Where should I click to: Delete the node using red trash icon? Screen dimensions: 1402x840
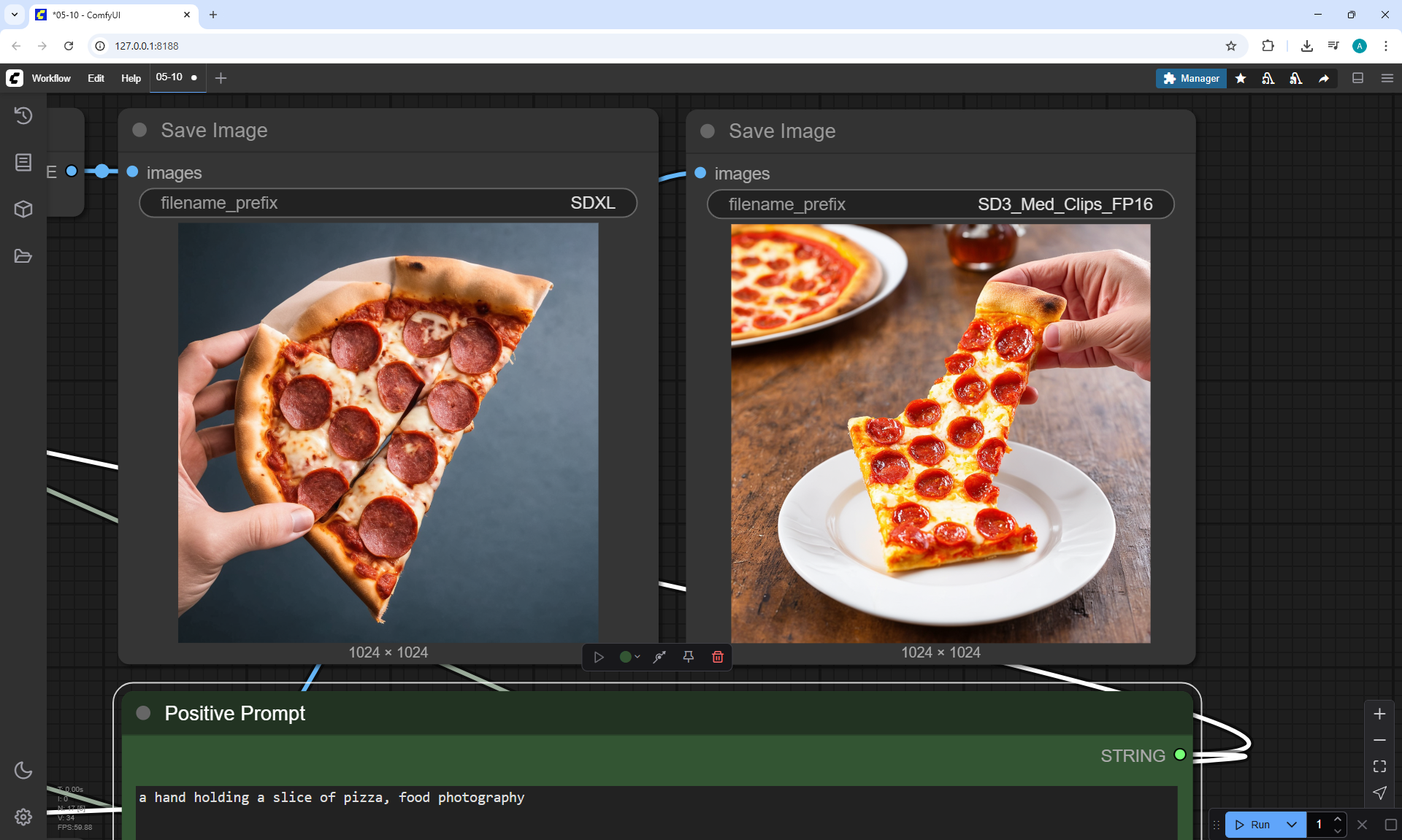click(x=717, y=657)
